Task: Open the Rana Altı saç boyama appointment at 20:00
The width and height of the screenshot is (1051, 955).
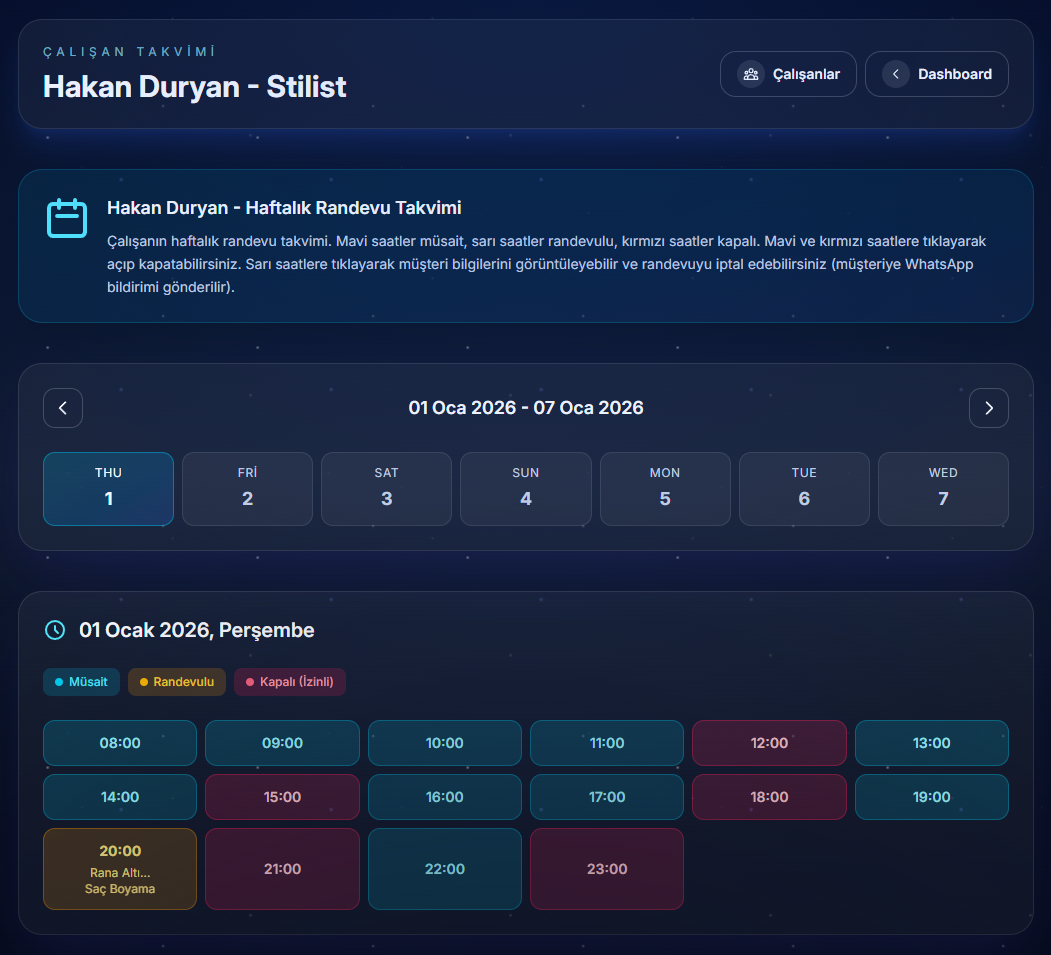Action: [x=119, y=868]
